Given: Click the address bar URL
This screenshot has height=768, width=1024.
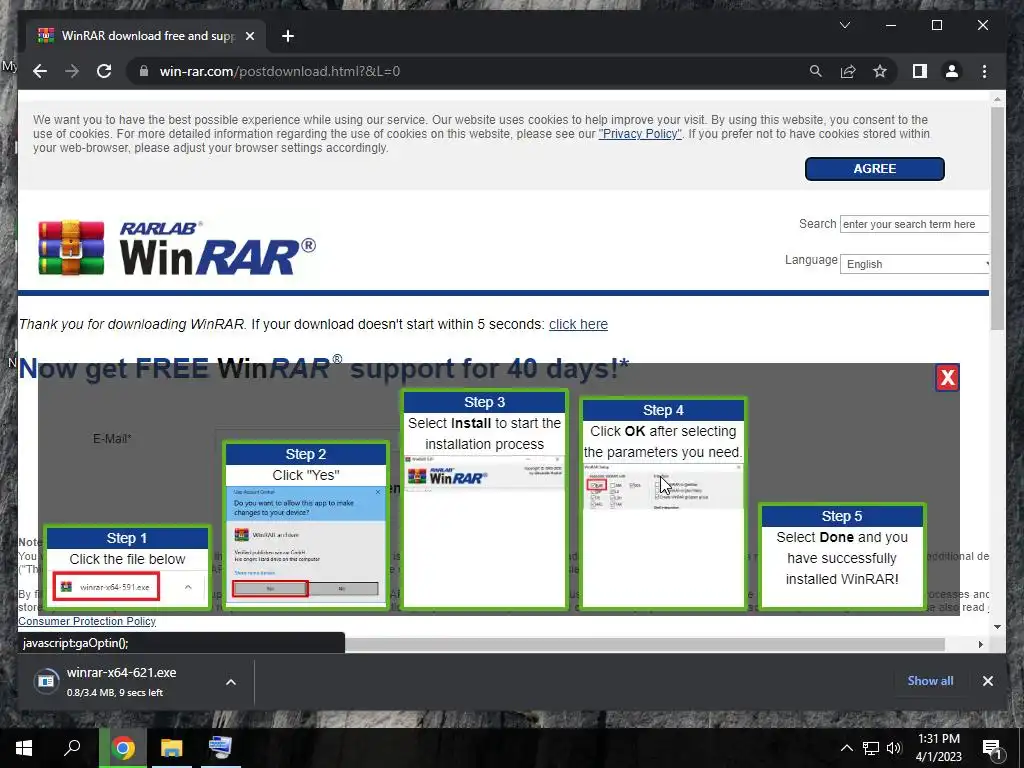Looking at the screenshot, I should (x=280, y=71).
